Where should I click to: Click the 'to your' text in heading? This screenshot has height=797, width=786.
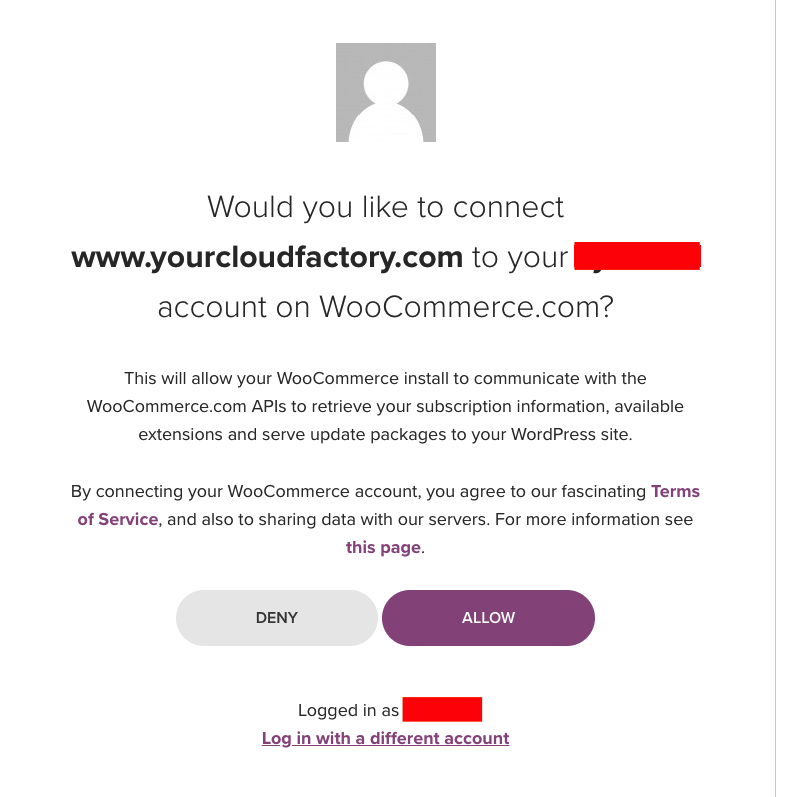[520, 258]
